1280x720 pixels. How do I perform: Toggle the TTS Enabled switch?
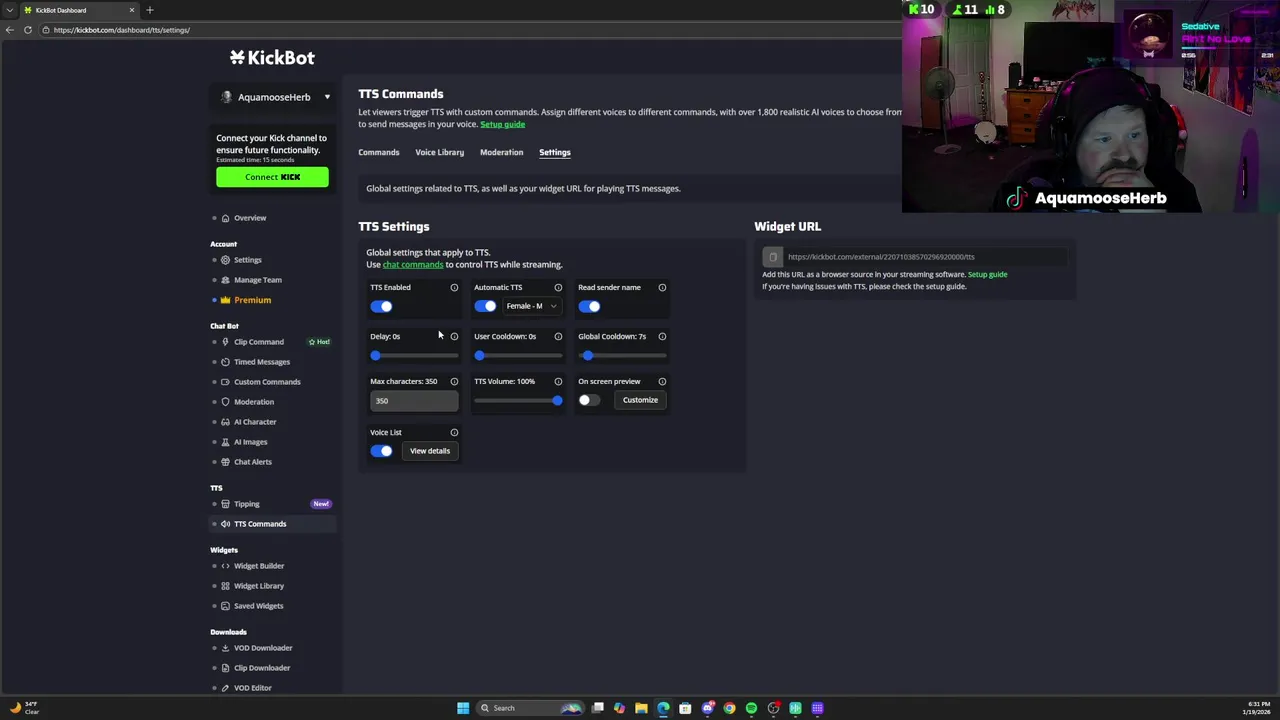click(x=381, y=307)
